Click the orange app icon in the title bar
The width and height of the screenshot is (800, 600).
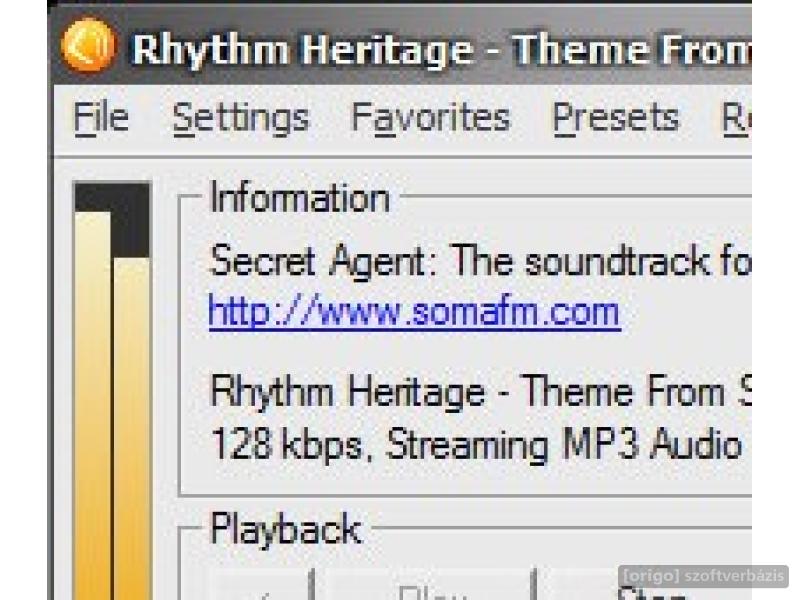tap(88, 45)
